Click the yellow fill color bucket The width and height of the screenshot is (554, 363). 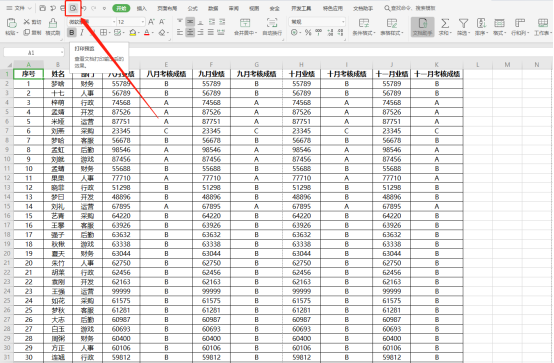133,33
